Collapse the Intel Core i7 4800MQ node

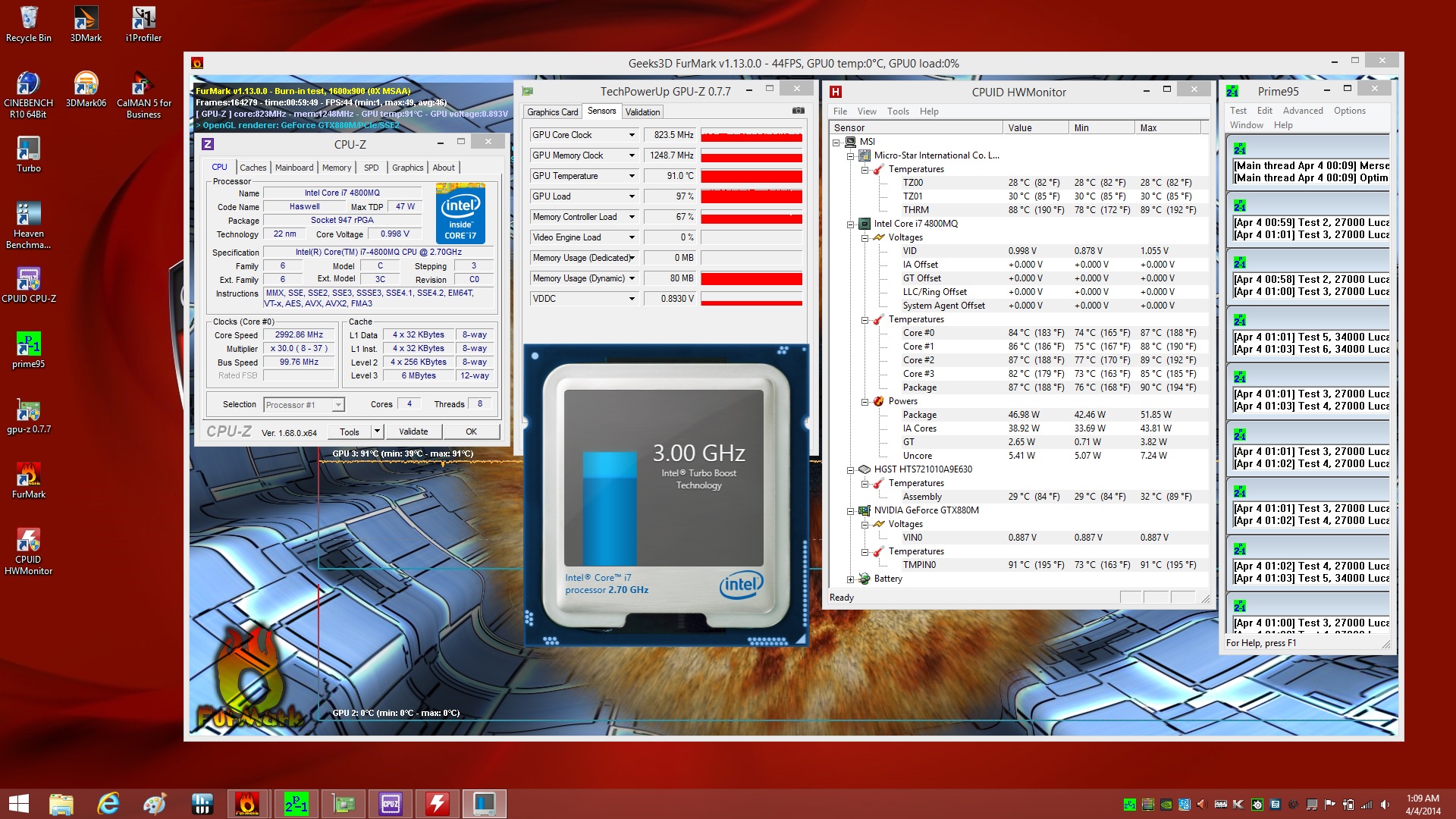pos(850,224)
